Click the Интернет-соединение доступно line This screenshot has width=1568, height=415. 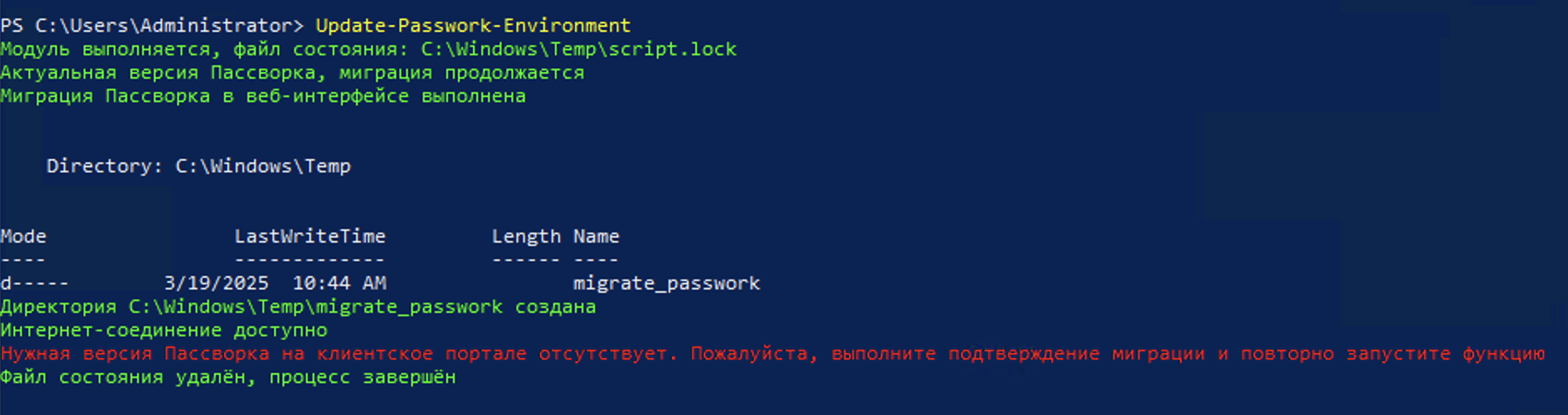[164, 330]
